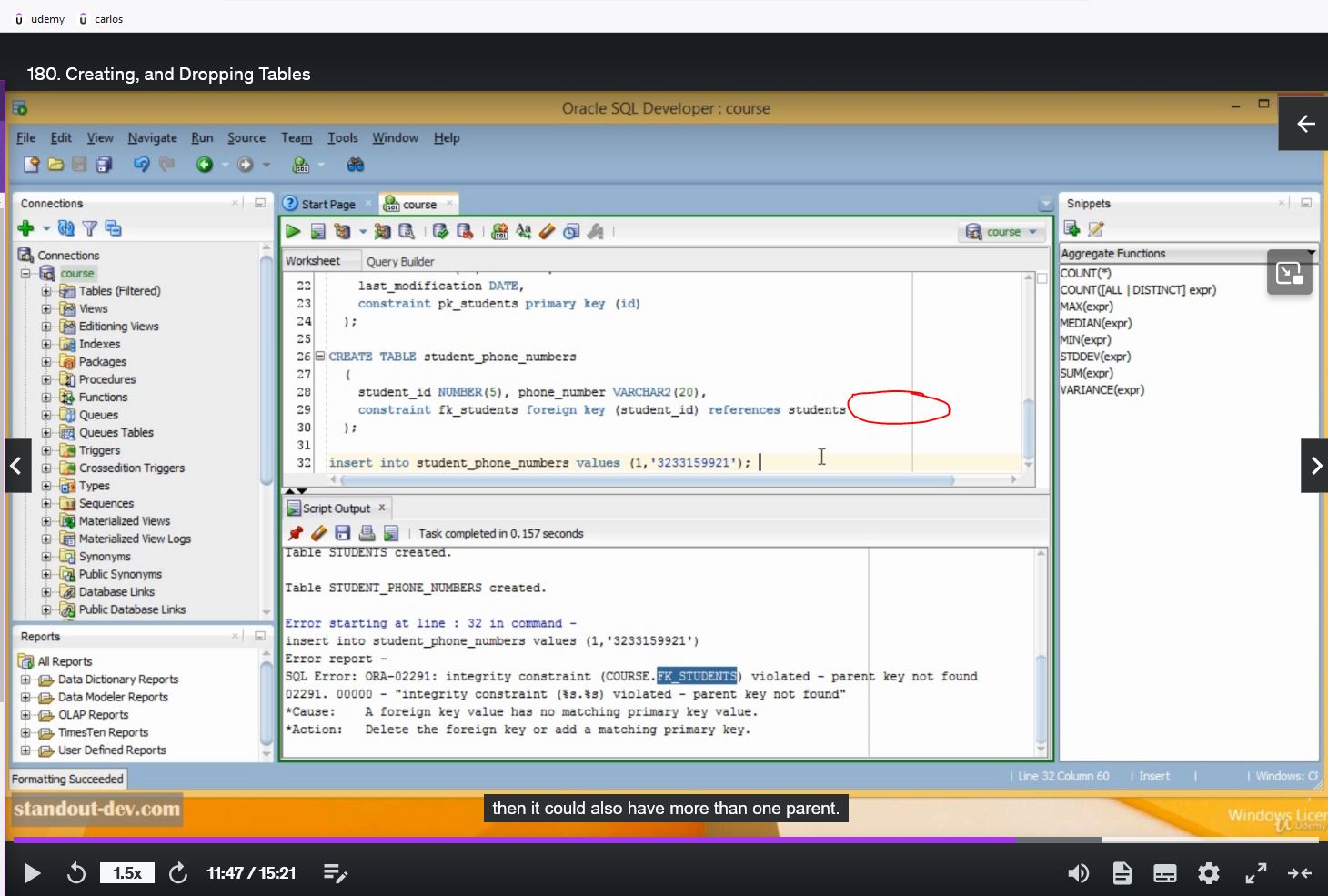Play the video
The width and height of the screenshot is (1328, 896).
(x=32, y=873)
